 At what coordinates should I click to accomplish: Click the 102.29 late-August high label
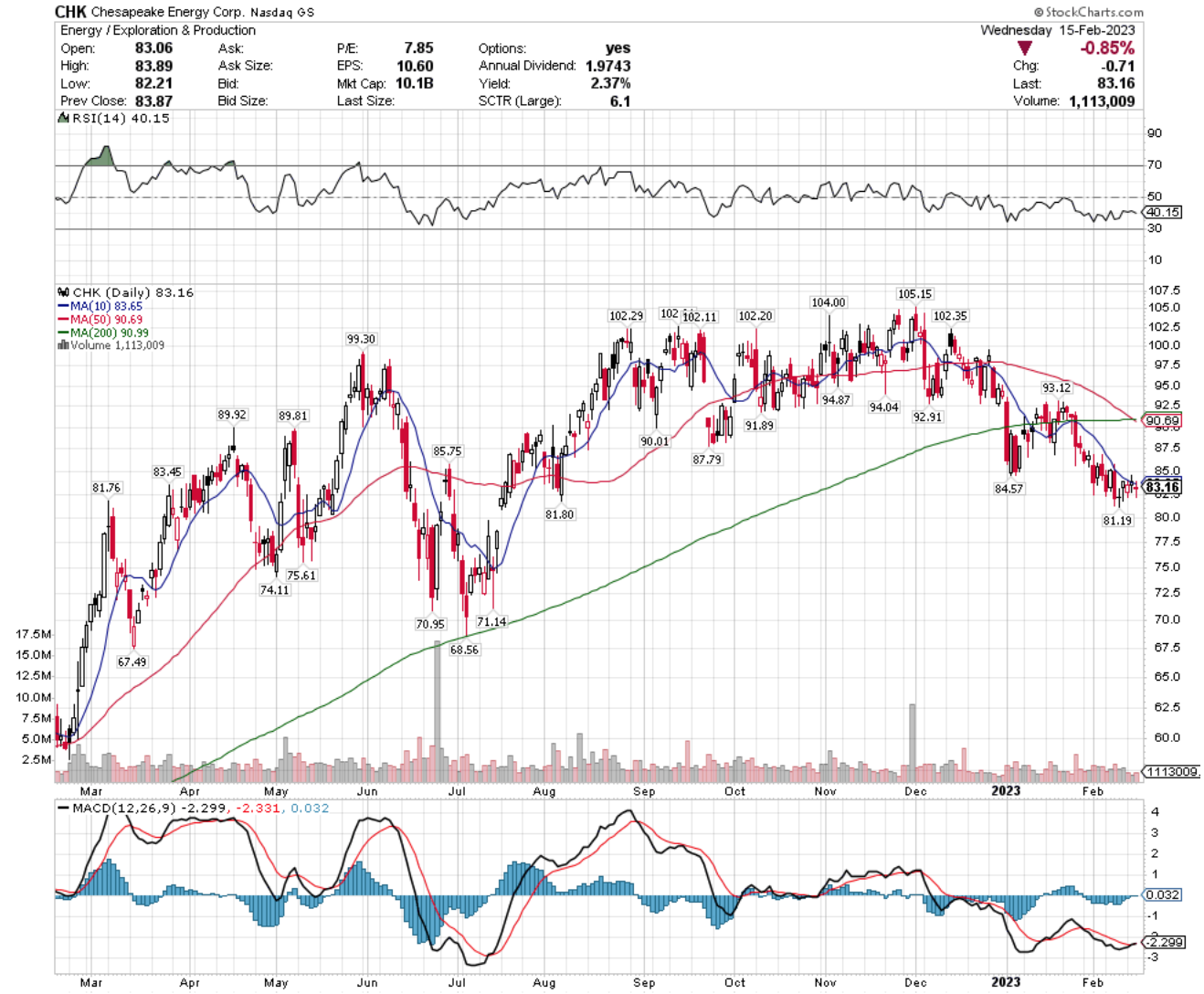pyautogui.click(x=626, y=316)
